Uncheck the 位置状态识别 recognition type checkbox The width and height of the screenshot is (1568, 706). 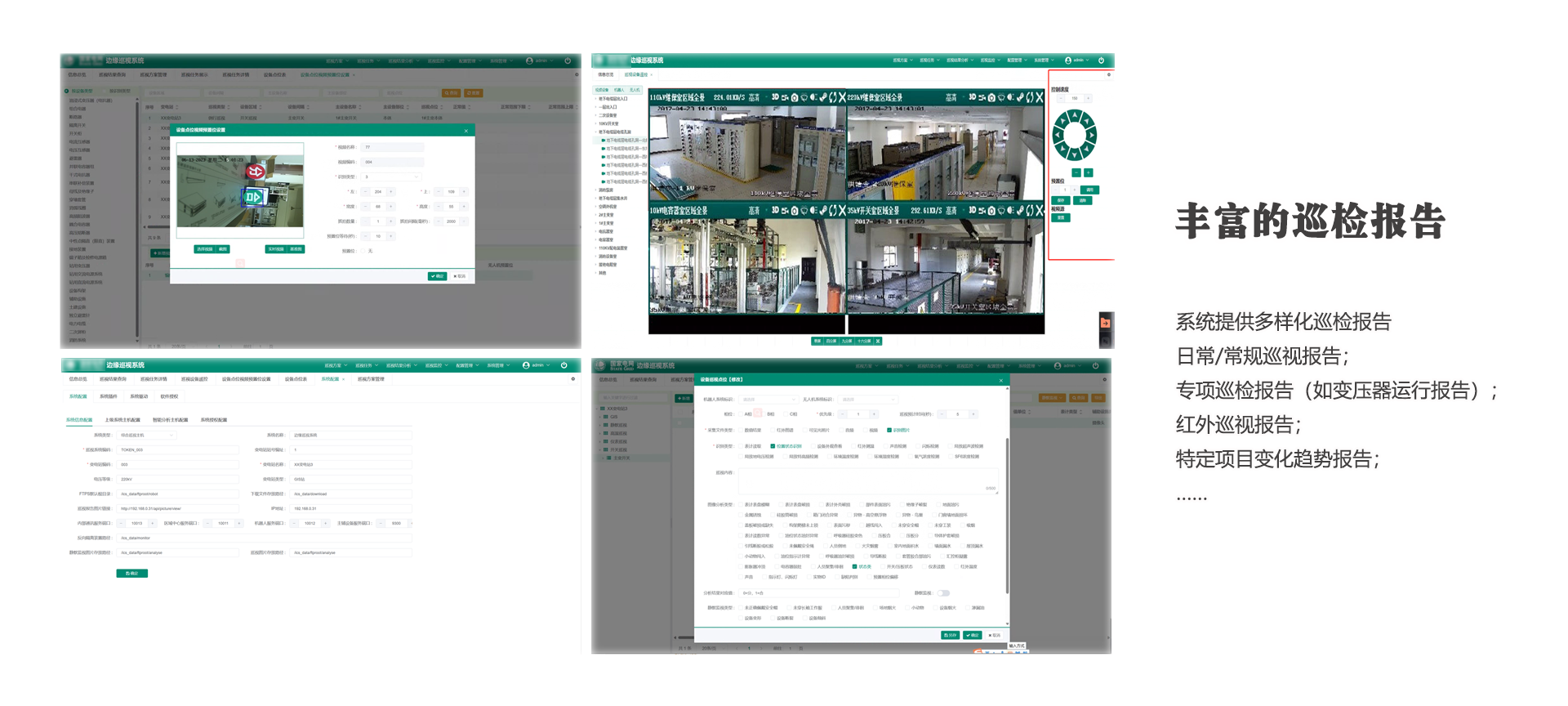[773, 446]
